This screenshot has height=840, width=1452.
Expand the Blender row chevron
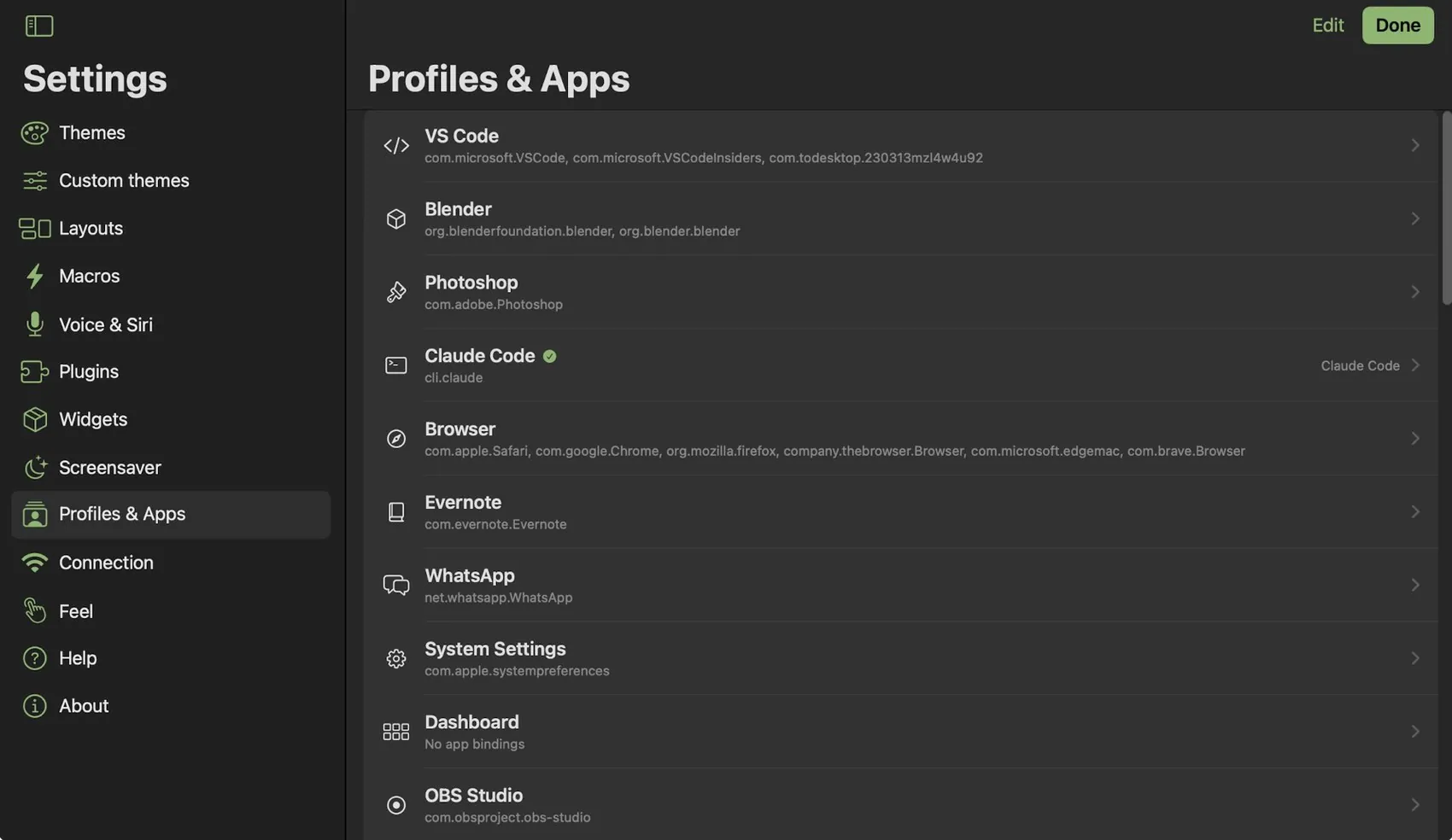tap(1414, 219)
